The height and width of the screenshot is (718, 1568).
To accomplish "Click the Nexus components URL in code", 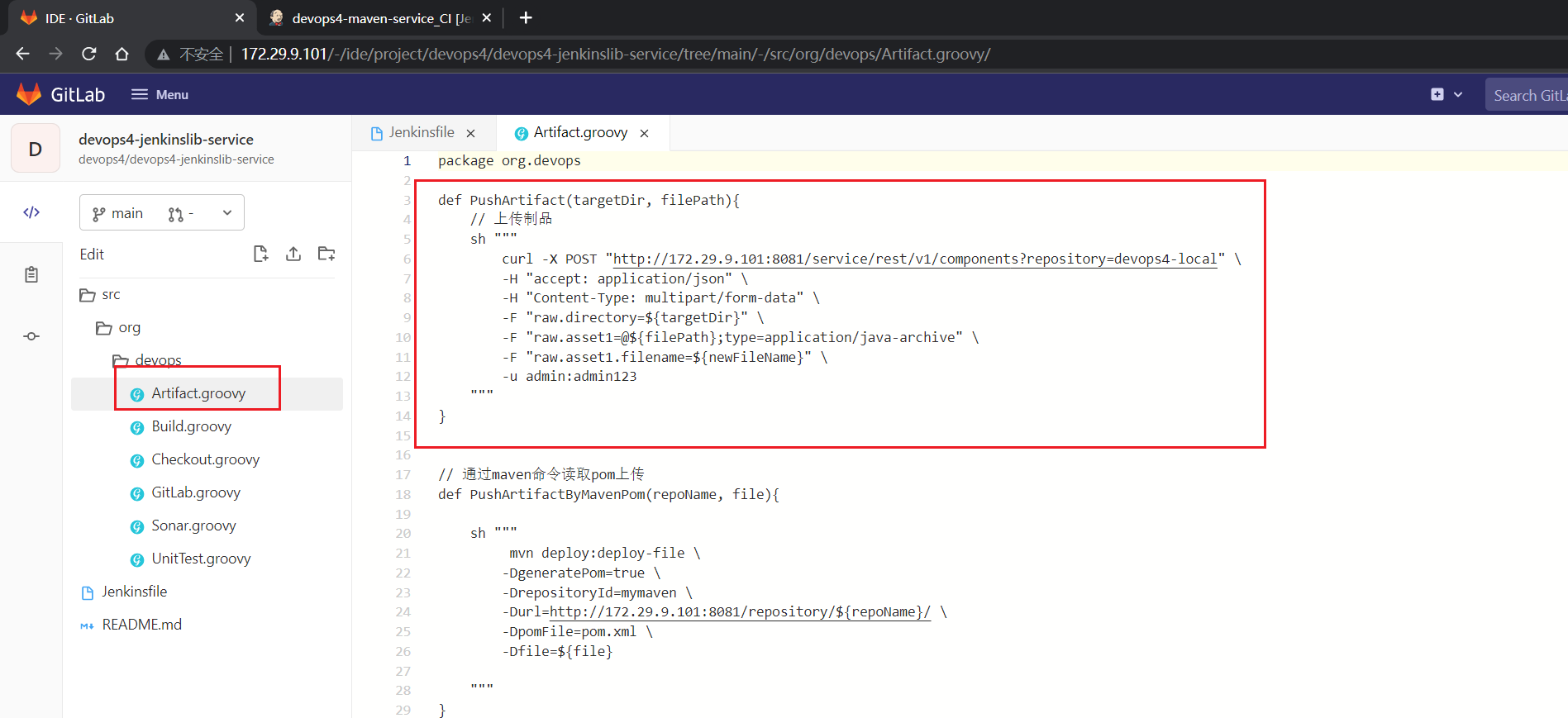I will (x=915, y=259).
